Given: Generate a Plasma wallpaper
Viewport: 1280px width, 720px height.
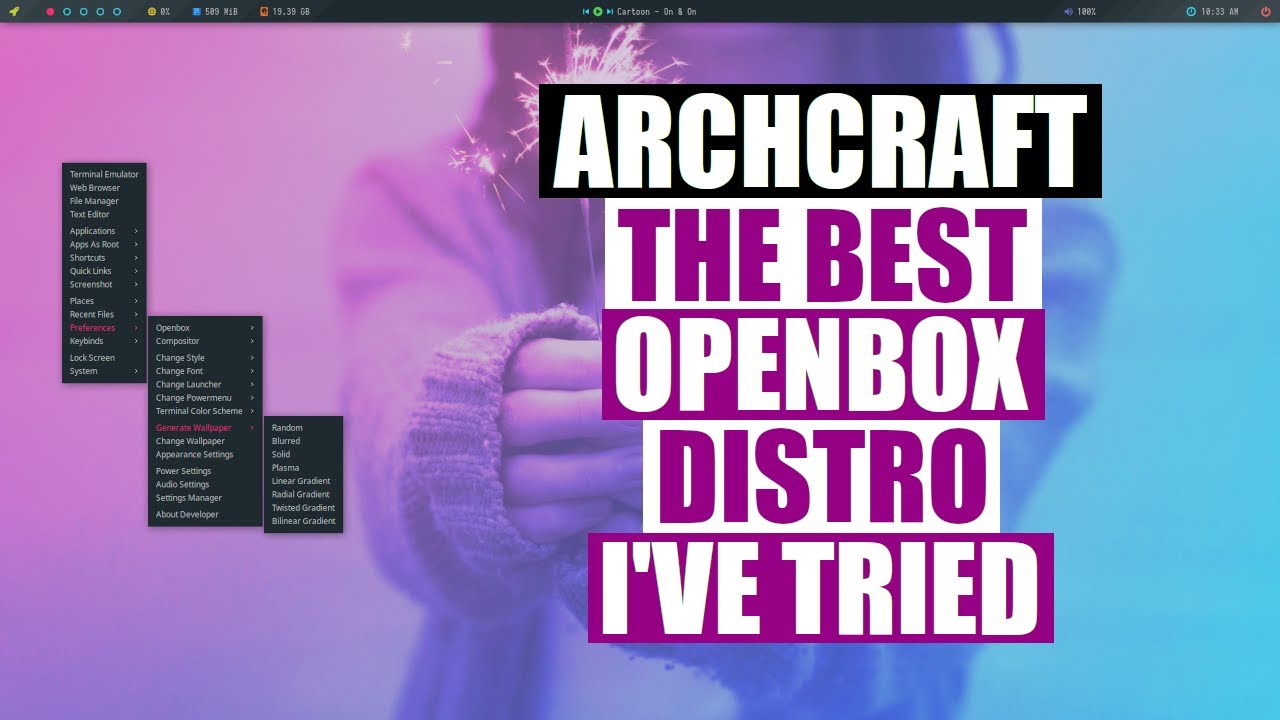Looking at the screenshot, I should [x=303, y=468].
